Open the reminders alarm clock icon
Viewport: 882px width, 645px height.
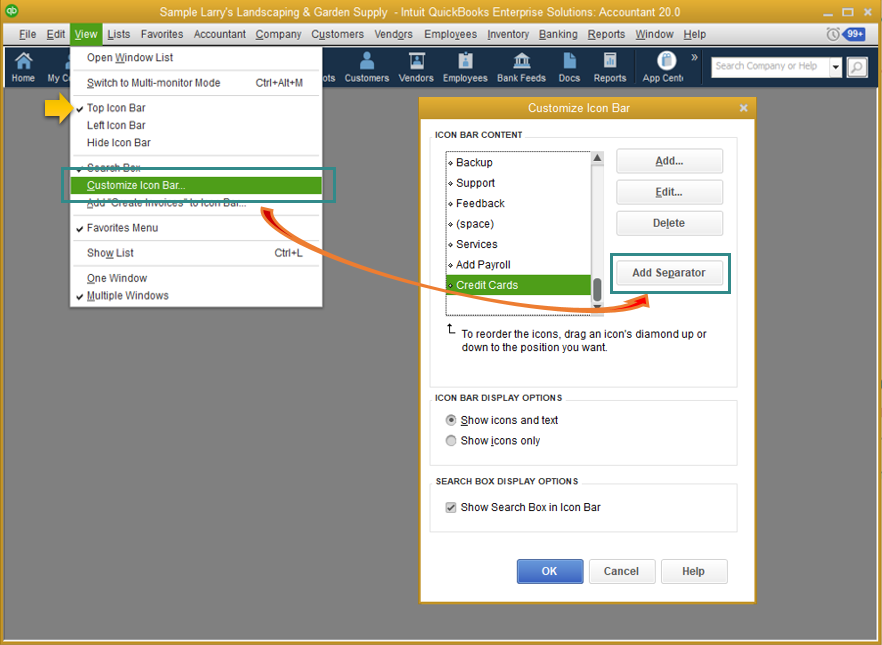click(x=832, y=34)
